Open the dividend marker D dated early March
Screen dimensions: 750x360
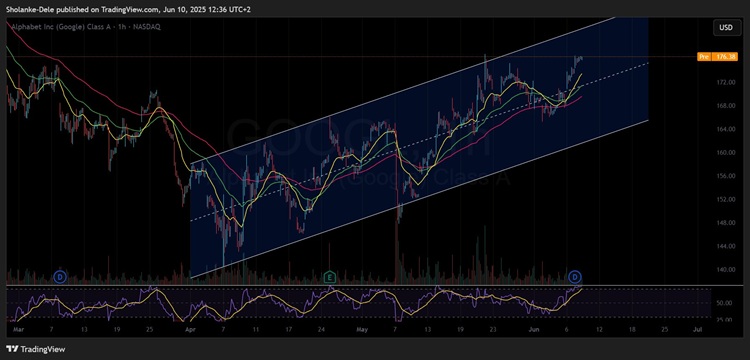pos(60,276)
